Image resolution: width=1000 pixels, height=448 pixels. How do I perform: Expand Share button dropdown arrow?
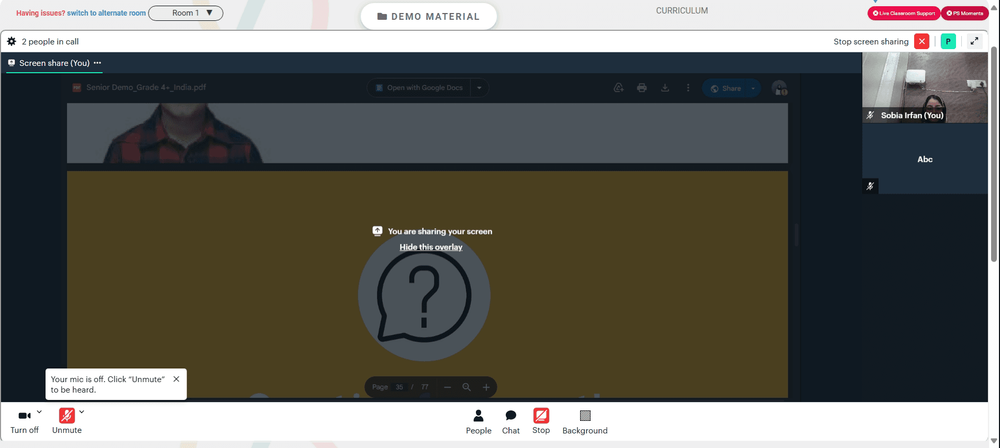(754, 88)
